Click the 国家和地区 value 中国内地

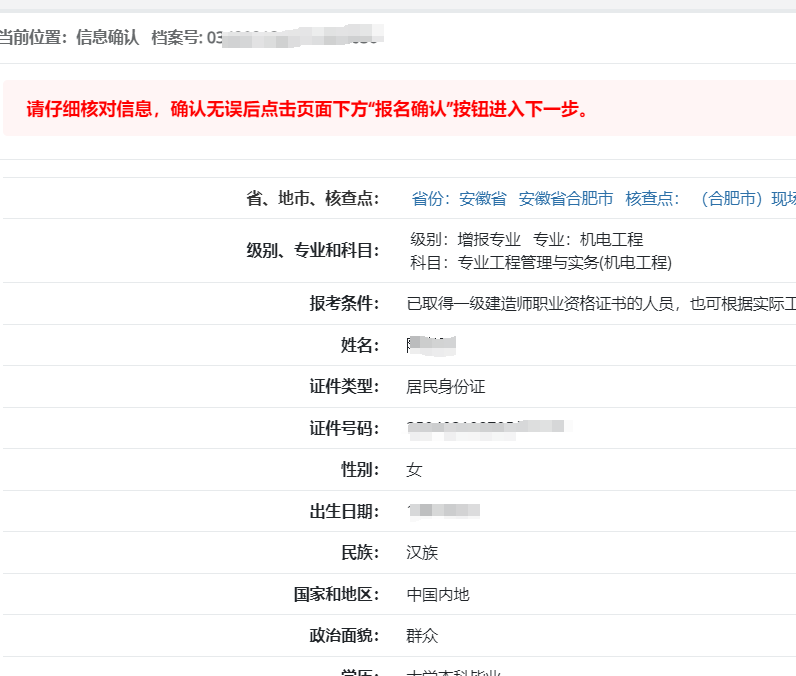(438, 595)
